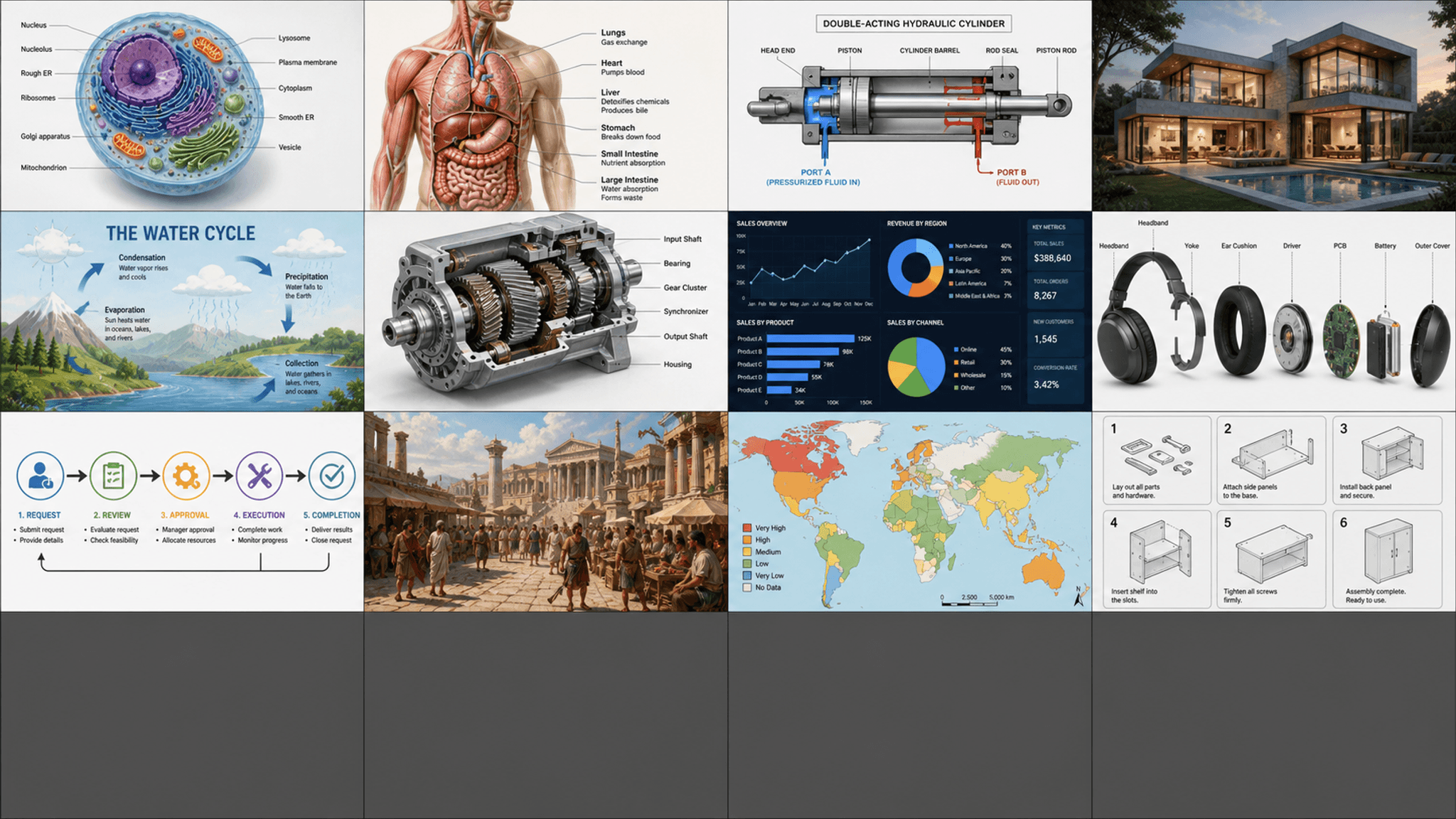This screenshot has height=819, width=1456.
Task: Click the Mitochondrion label
Action: (43, 168)
